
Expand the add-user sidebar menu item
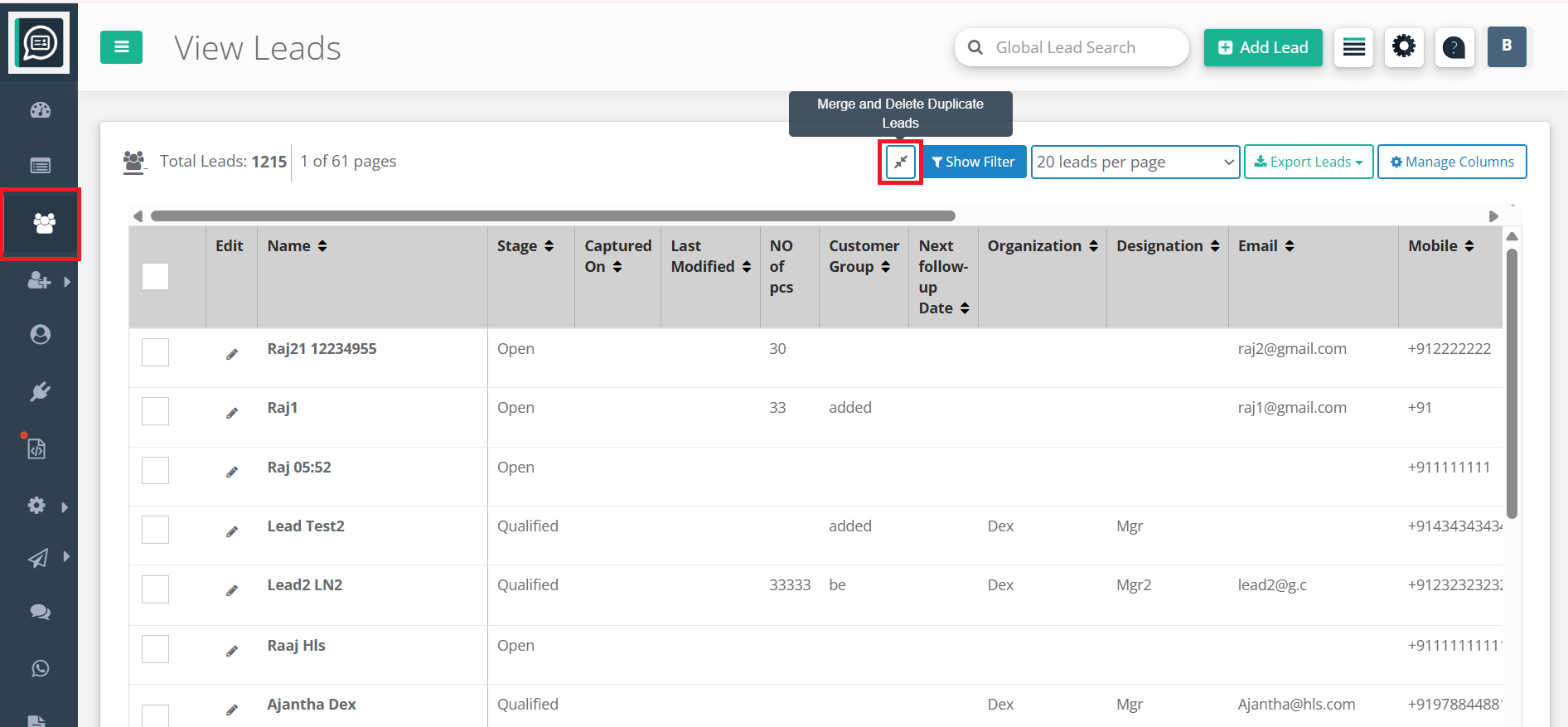click(x=46, y=281)
